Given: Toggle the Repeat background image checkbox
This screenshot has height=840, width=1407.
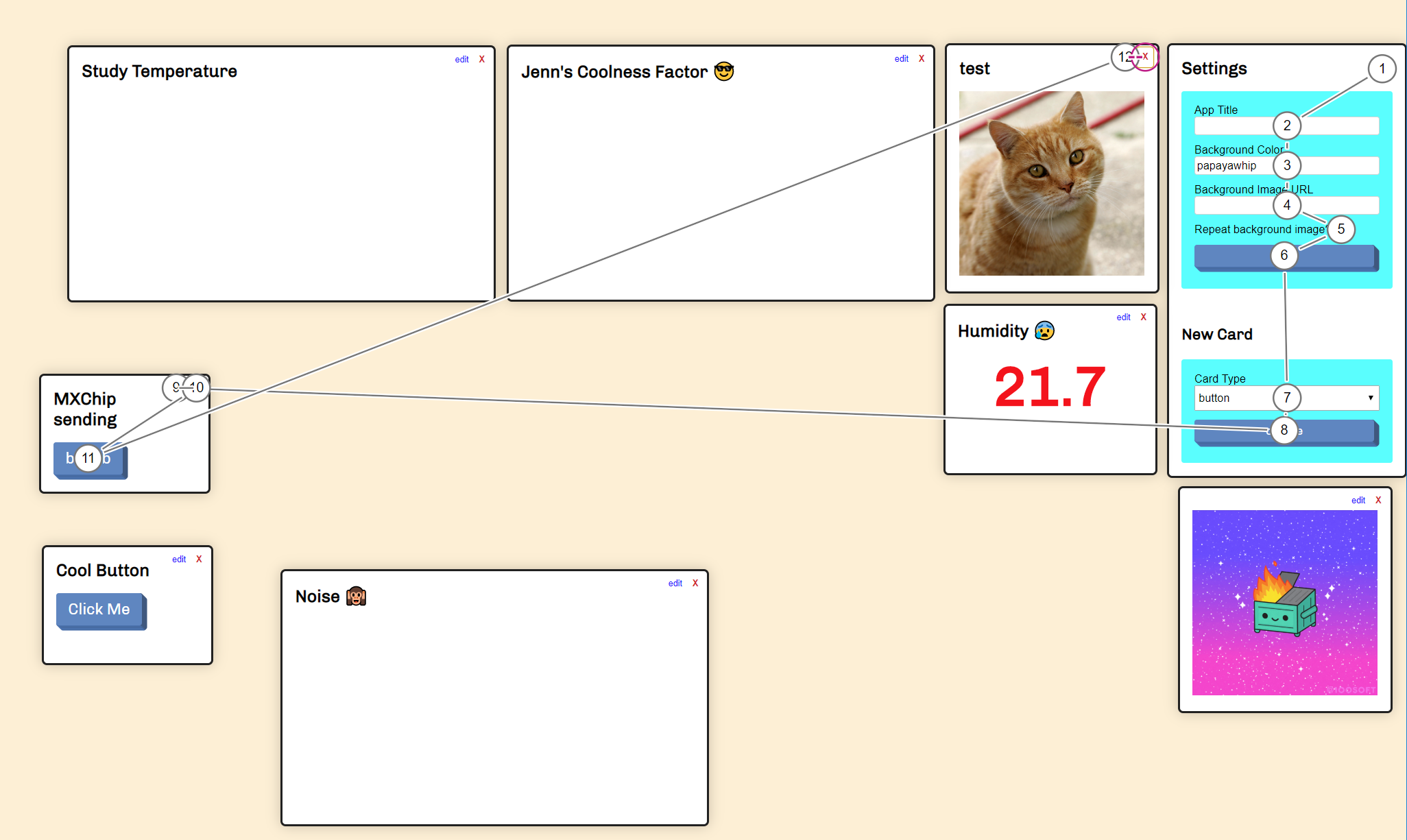Looking at the screenshot, I should coord(1341,229).
